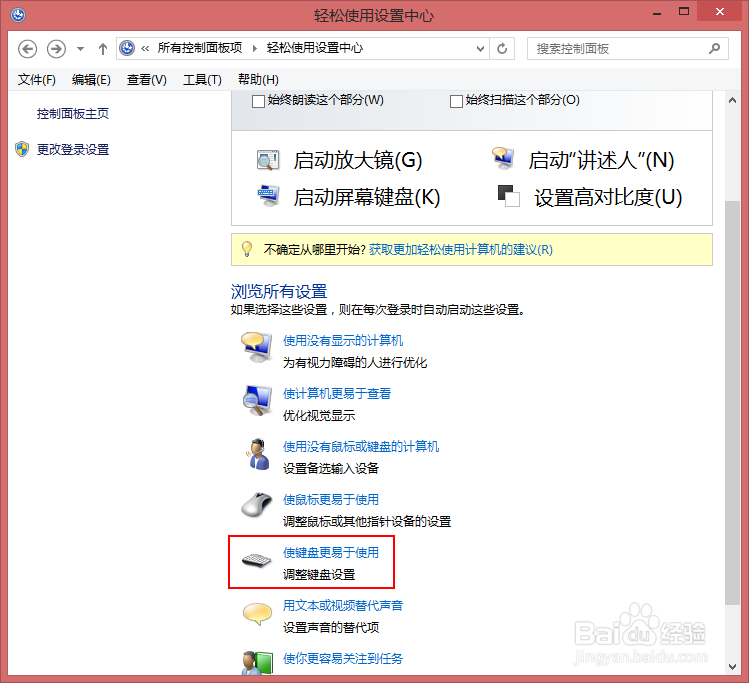Viewport: 749px width, 683px height.
Task: Check 始终朗读这个部分(W) checkbox
Action: 258,101
